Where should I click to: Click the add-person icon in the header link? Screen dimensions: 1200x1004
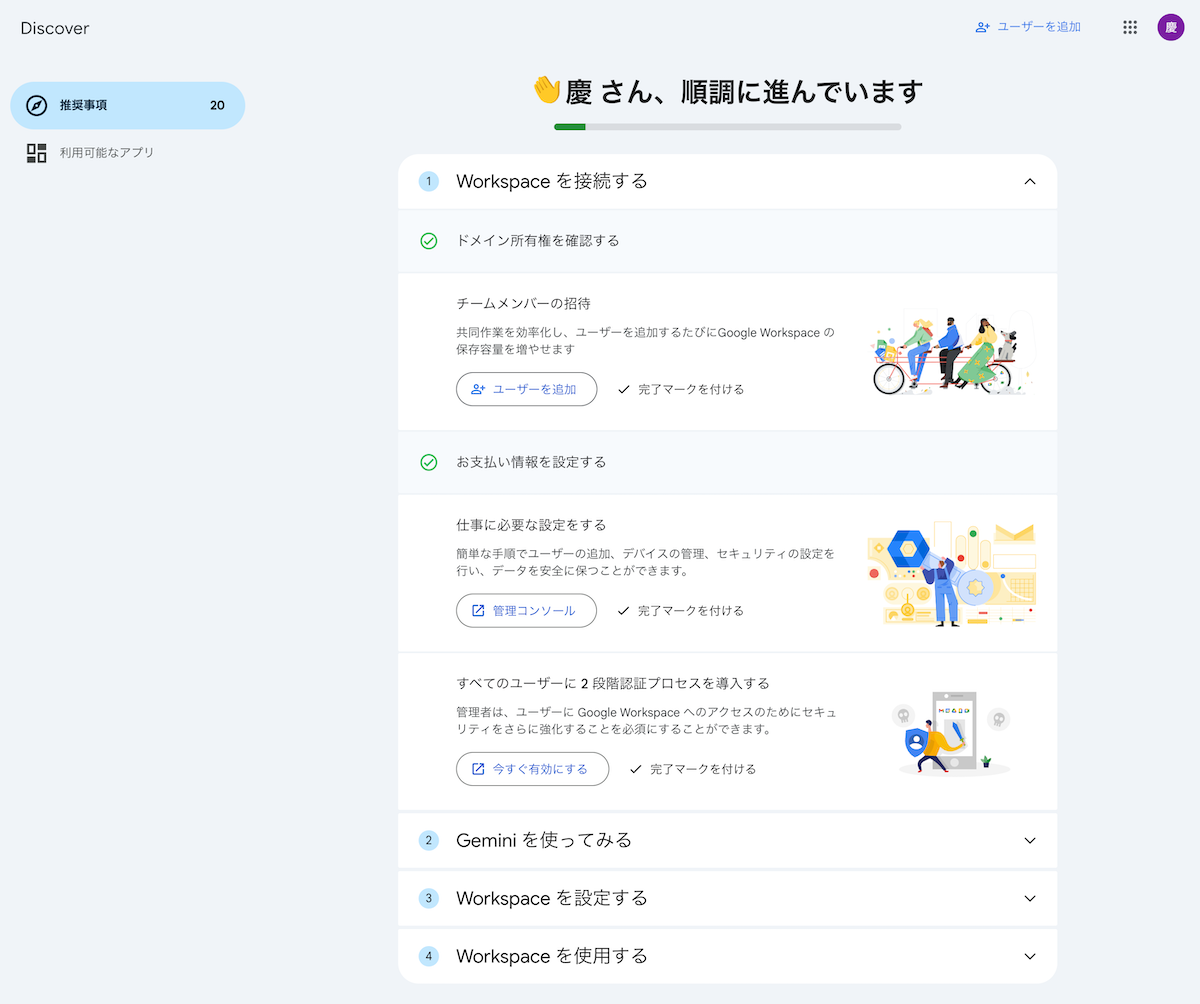coord(983,27)
